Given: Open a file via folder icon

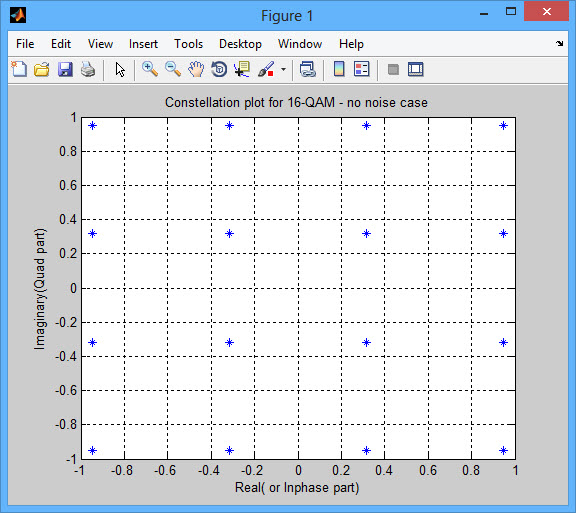Looking at the screenshot, I should click(x=42, y=69).
